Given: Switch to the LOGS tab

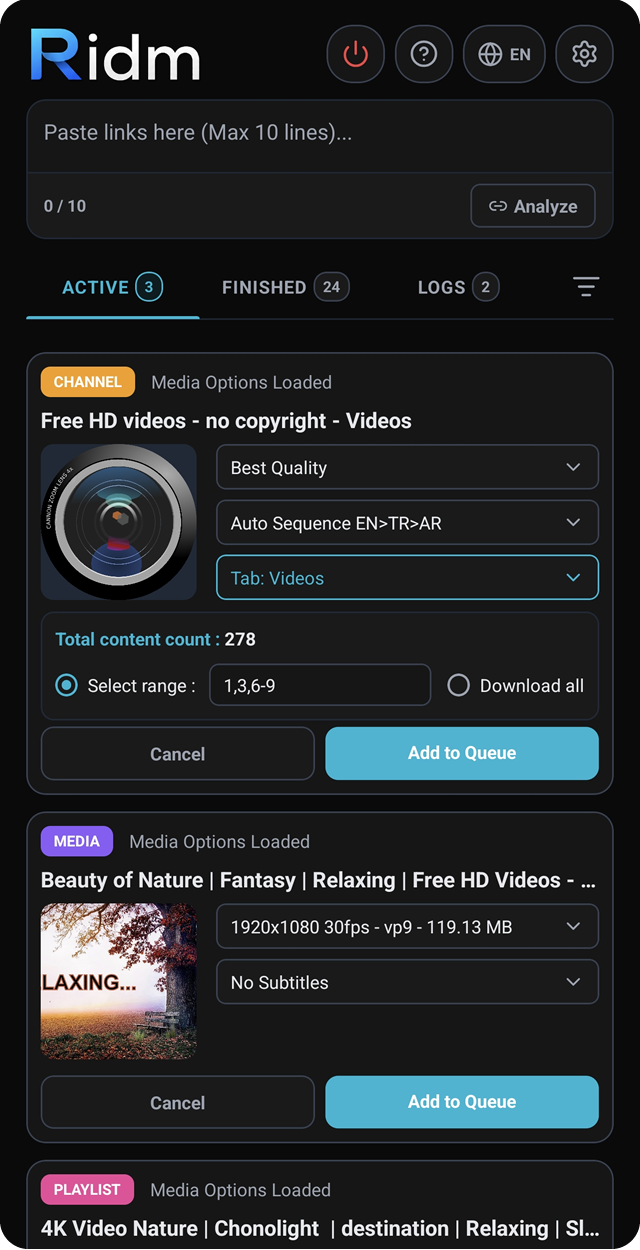Looking at the screenshot, I should (x=458, y=288).
